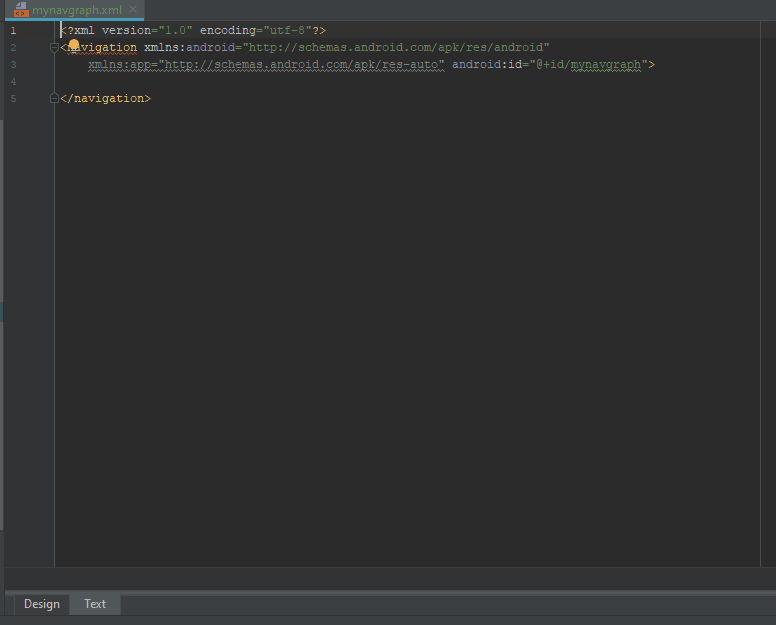The width and height of the screenshot is (776, 625).
Task: Switch to the Design tab
Action: coord(42,604)
